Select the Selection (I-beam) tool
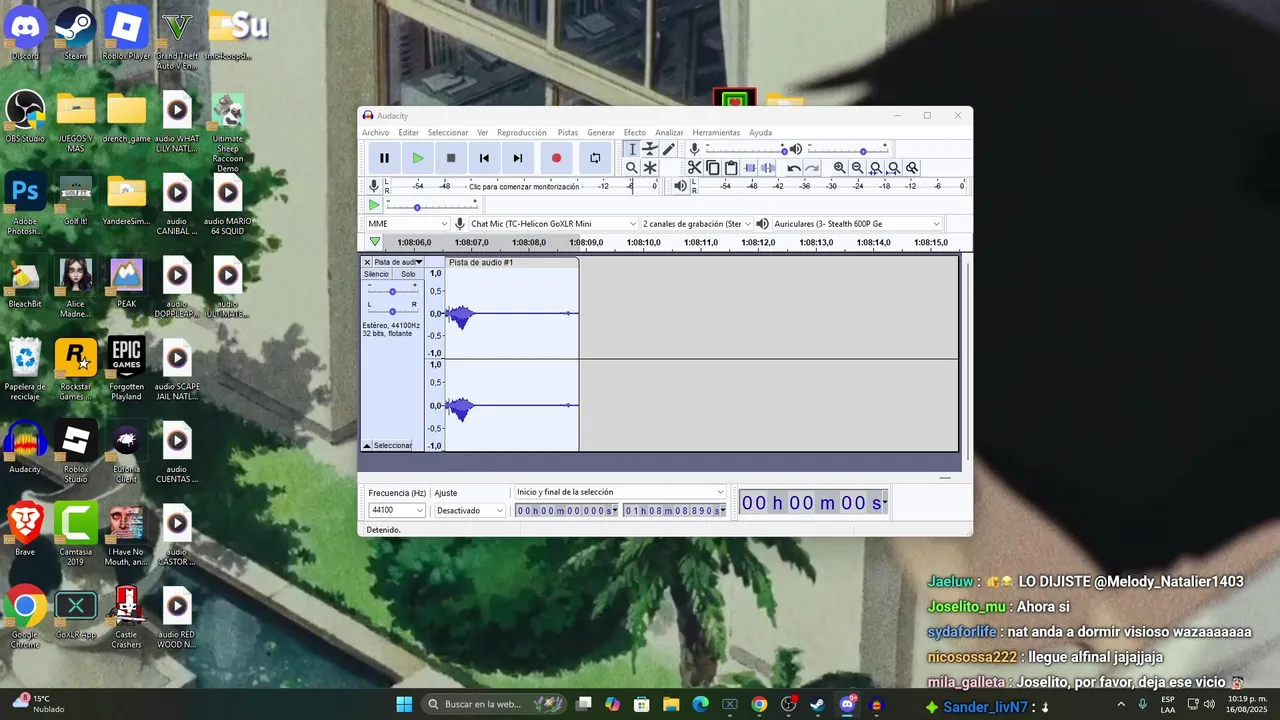 (631, 149)
